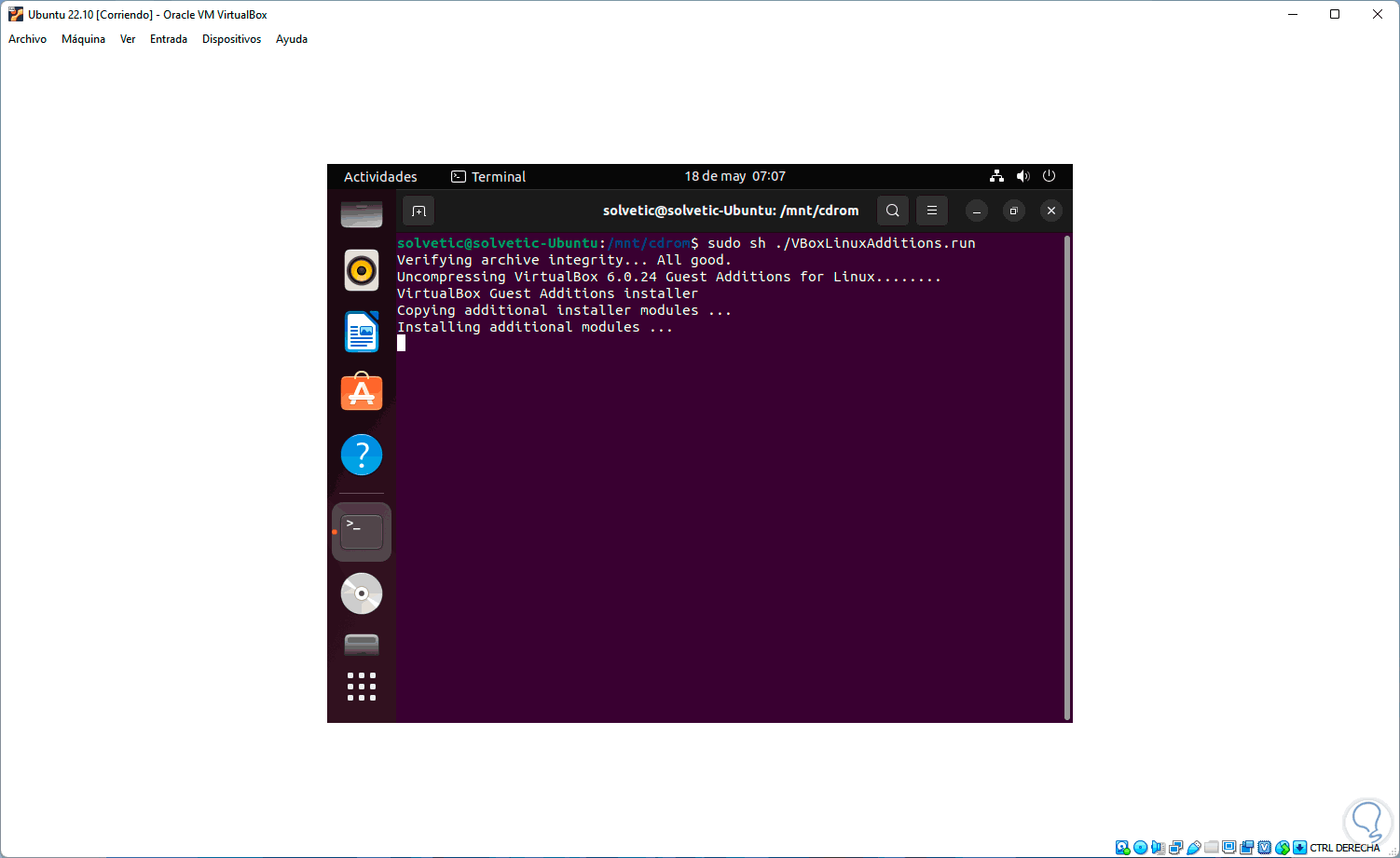Click the keyboard capture arrow icon
Viewport: 1400px width, 858px height.
click(1299, 848)
